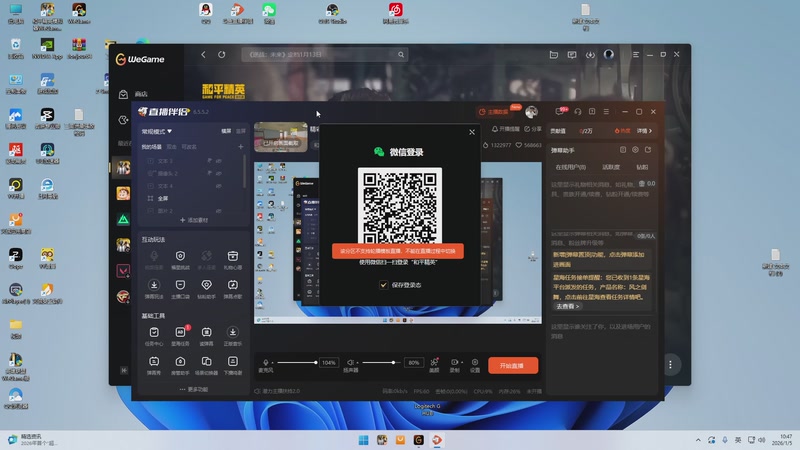The width and height of the screenshot is (800, 450).
Task: Open the message icon with 99+ badge
Action: coord(560,111)
